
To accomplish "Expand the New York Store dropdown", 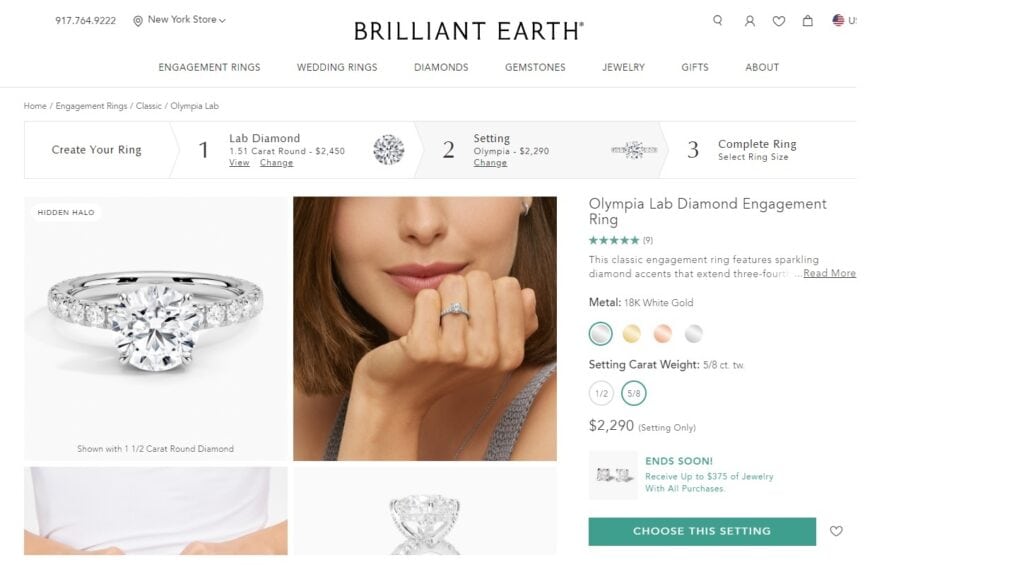I will point(187,20).
